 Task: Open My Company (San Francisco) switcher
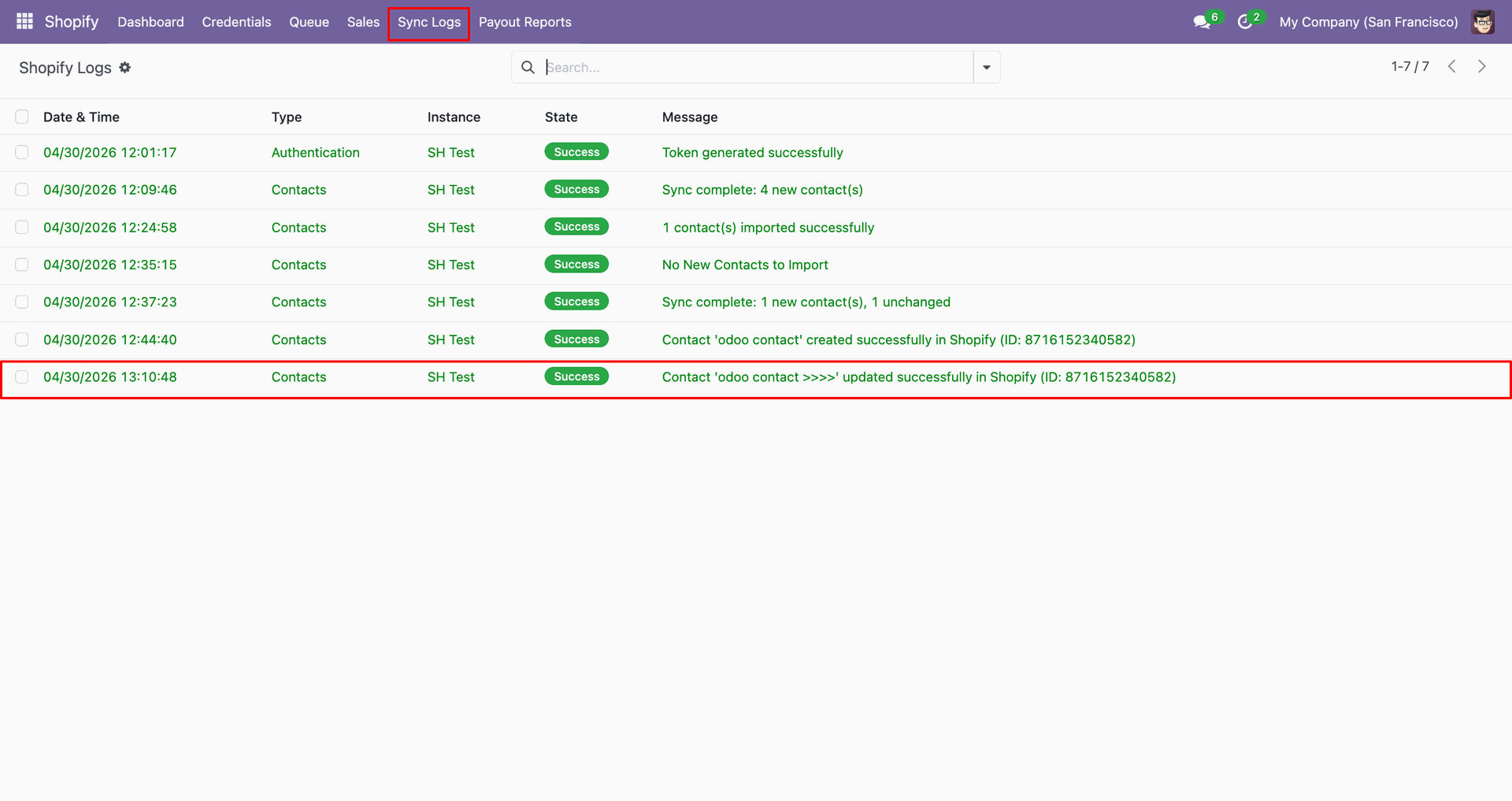pos(1369,22)
